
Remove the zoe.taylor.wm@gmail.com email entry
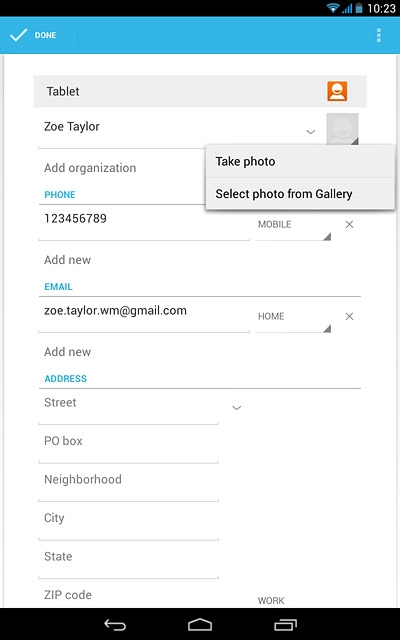point(349,316)
